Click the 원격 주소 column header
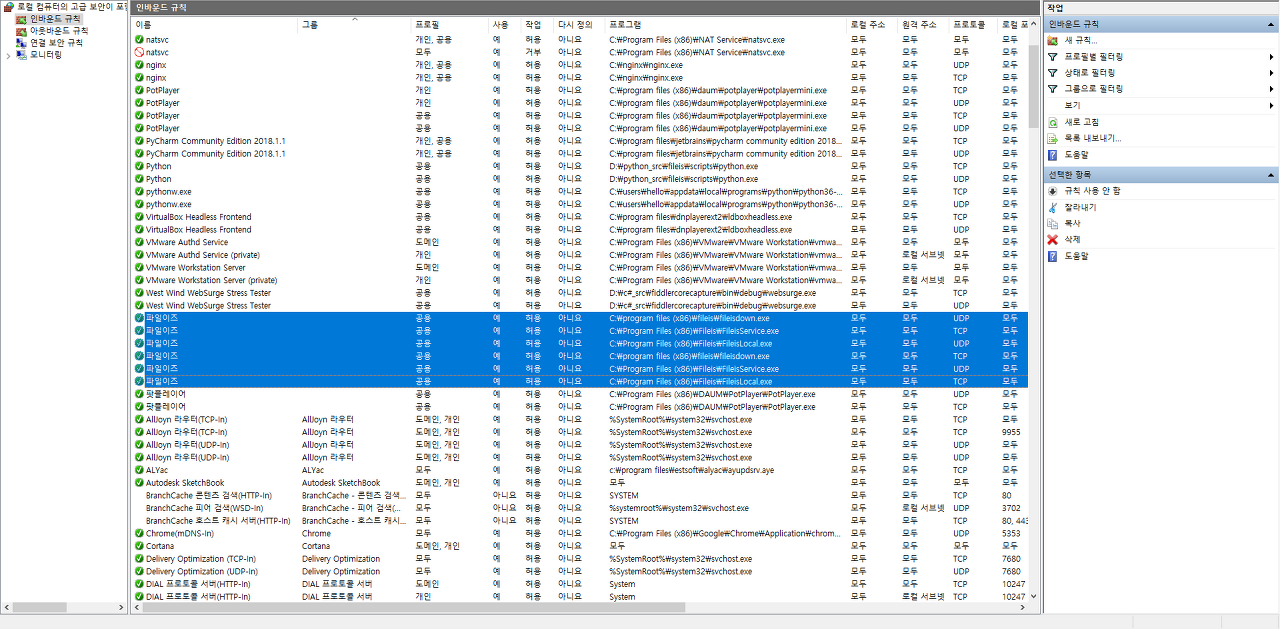Viewport: 1280px width, 629px height. pos(923,24)
